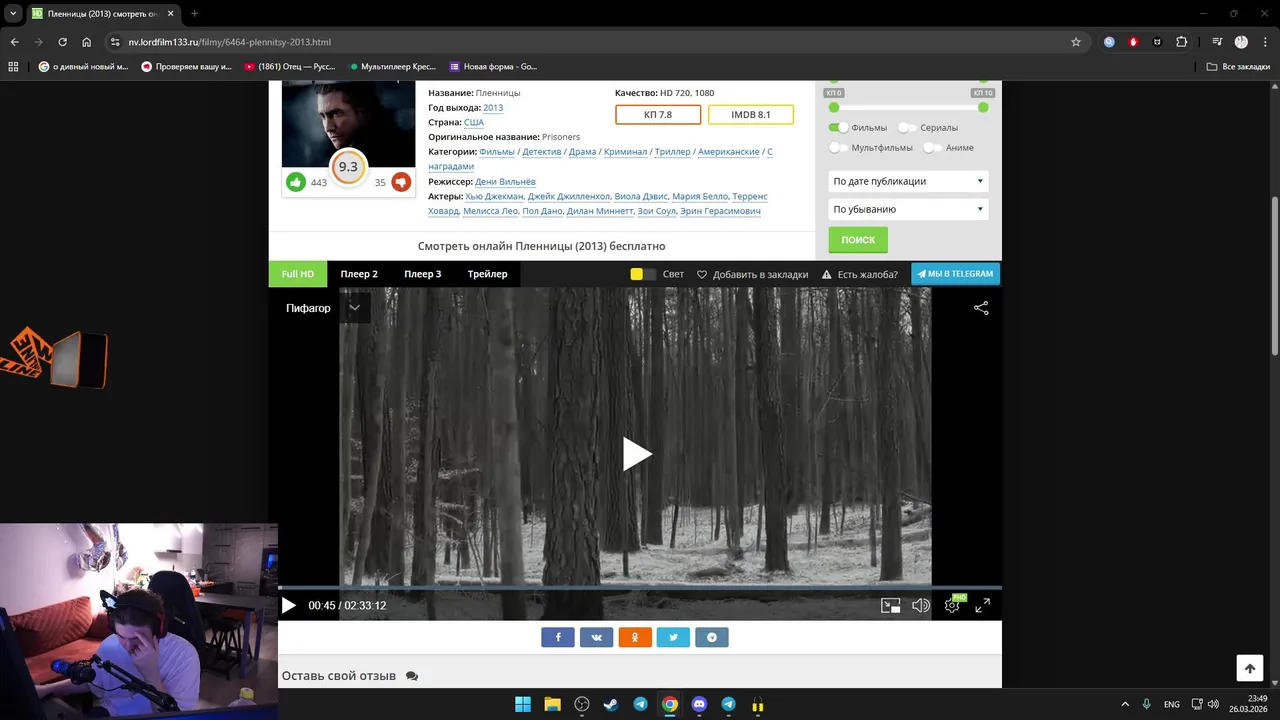Toggle the Свет light switch
The width and height of the screenshot is (1280, 720).
pyautogui.click(x=643, y=274)
